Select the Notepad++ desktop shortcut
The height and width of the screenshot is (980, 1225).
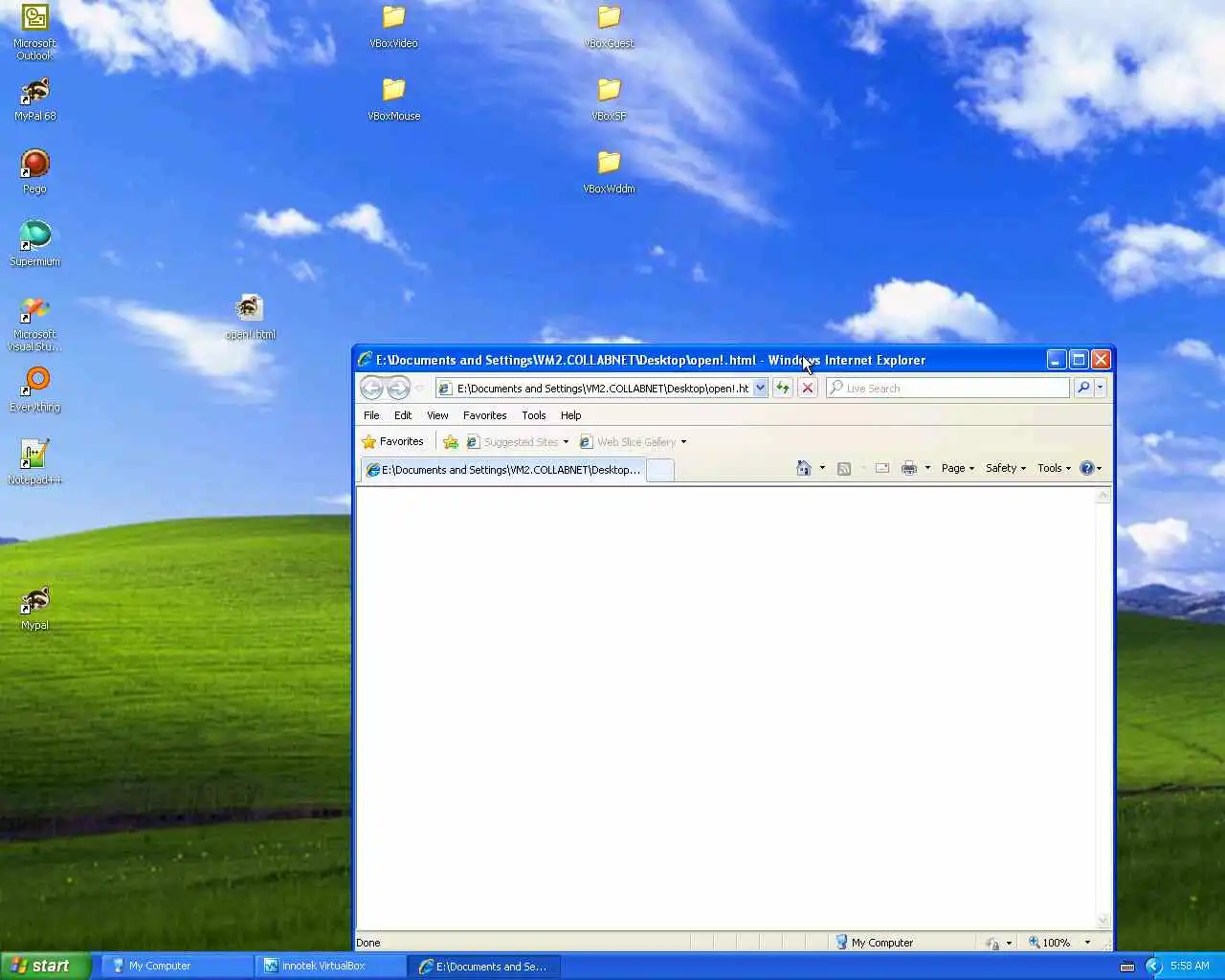pos(34,463)
